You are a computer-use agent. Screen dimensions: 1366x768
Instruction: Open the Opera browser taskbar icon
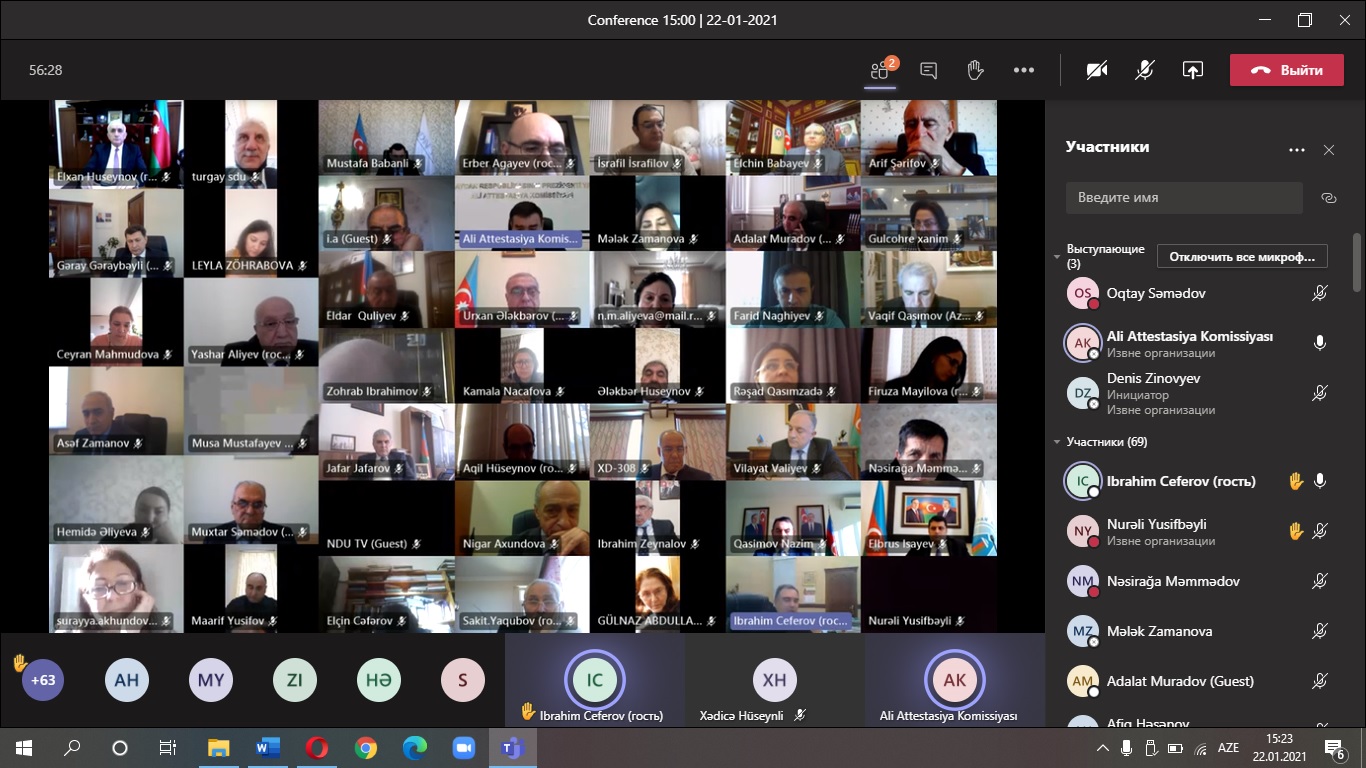tap(316, 747)
